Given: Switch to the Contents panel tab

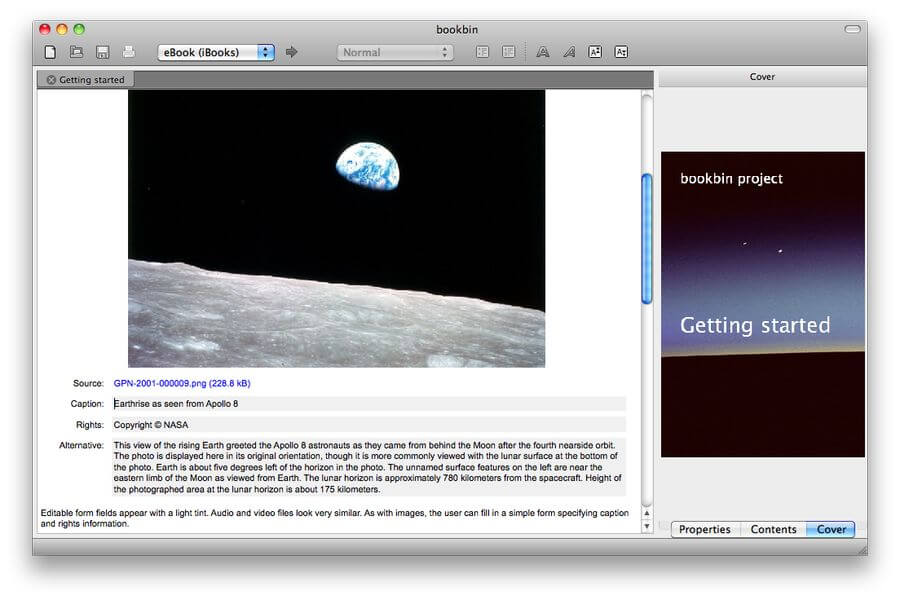Looking at the screenshot, I should 773,529.
